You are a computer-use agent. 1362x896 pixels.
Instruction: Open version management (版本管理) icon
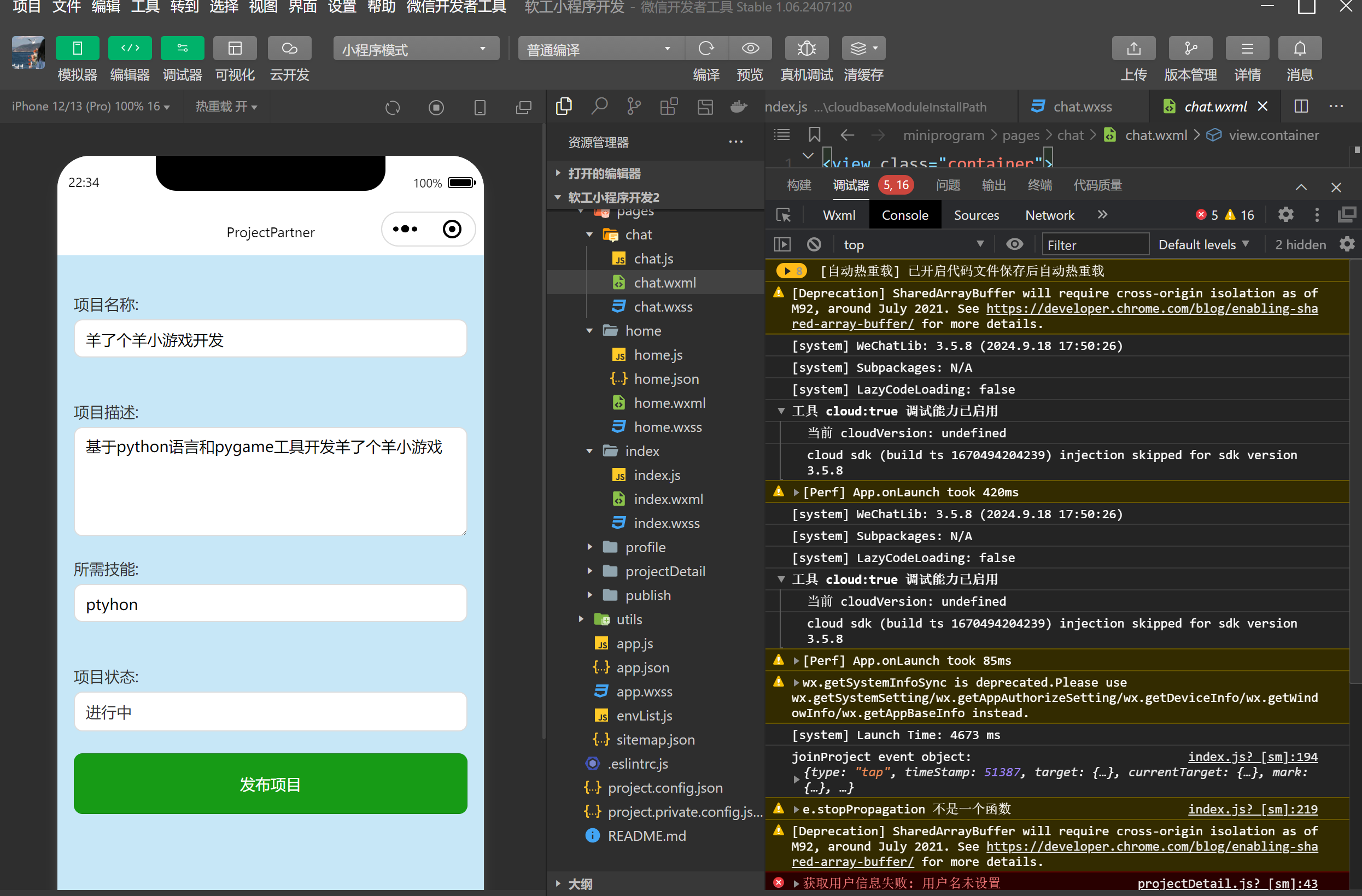[1190, 49]
